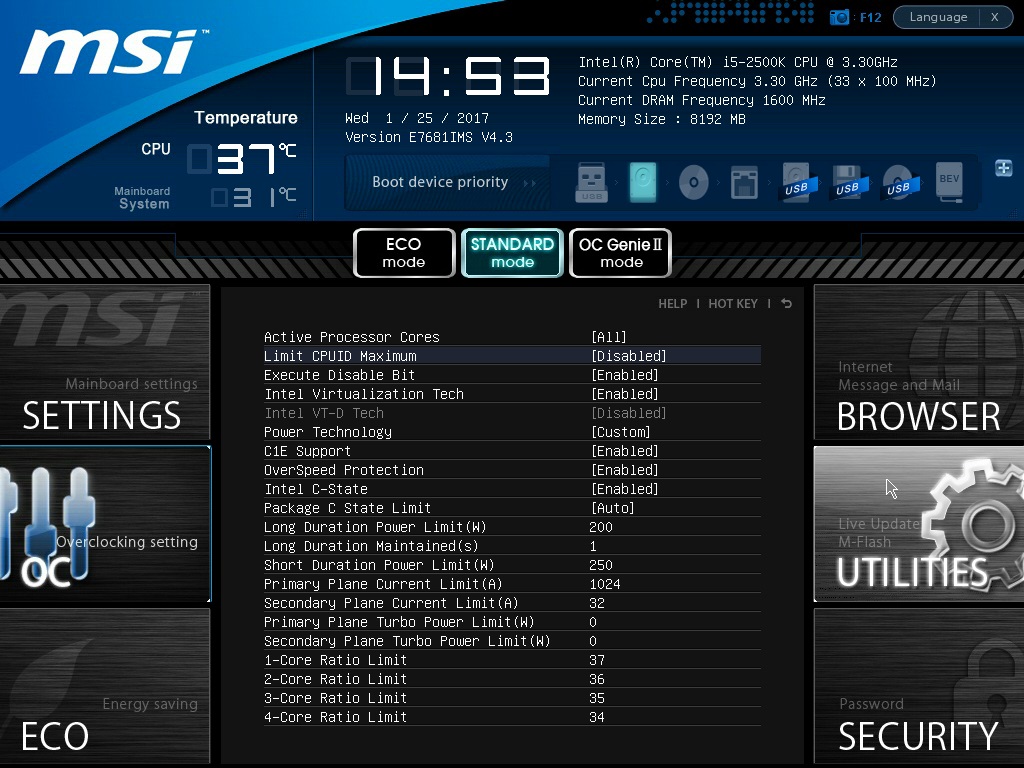
Task: Click the System temperature 31°C readout
Action: (x=253, y=197)
